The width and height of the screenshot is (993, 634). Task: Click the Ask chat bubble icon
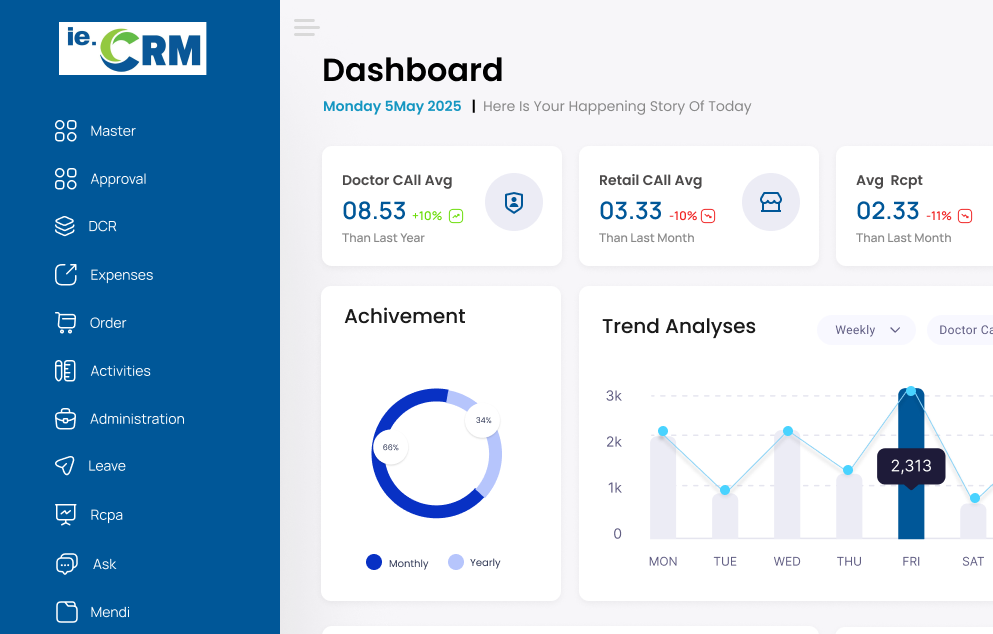click(66, 564)
